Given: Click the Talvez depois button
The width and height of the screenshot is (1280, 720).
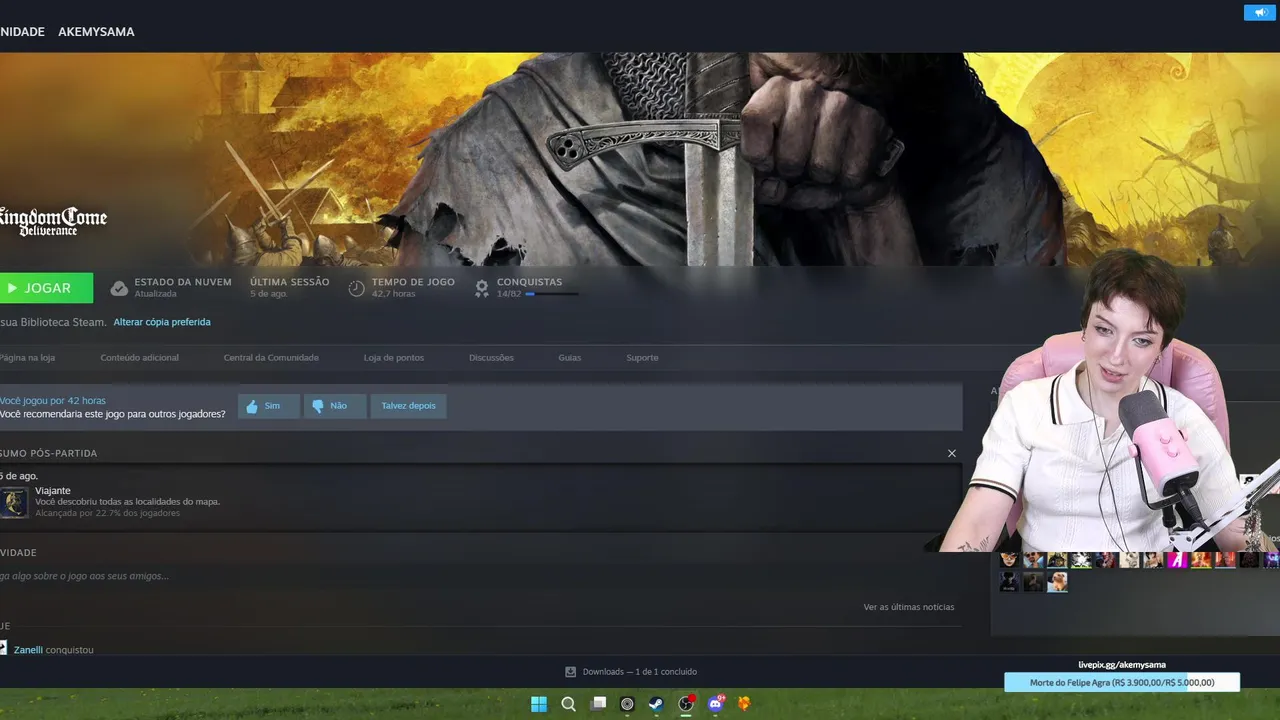Looking at the screenshot, I should [408, 406].
